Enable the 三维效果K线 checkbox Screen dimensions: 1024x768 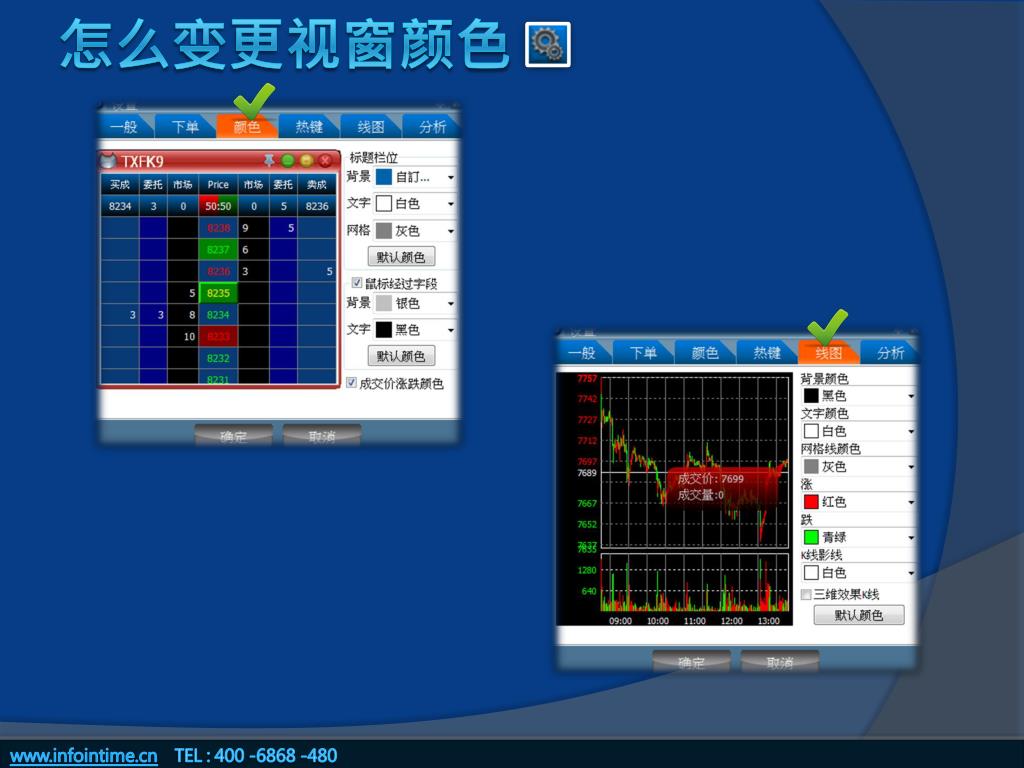(807, 594)
